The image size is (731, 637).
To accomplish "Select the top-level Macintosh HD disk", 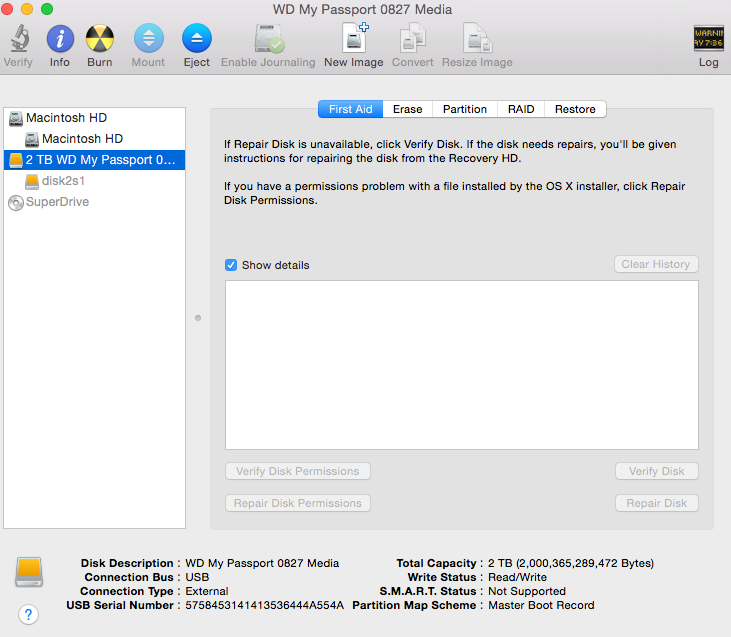I will [x=66, y=118].
